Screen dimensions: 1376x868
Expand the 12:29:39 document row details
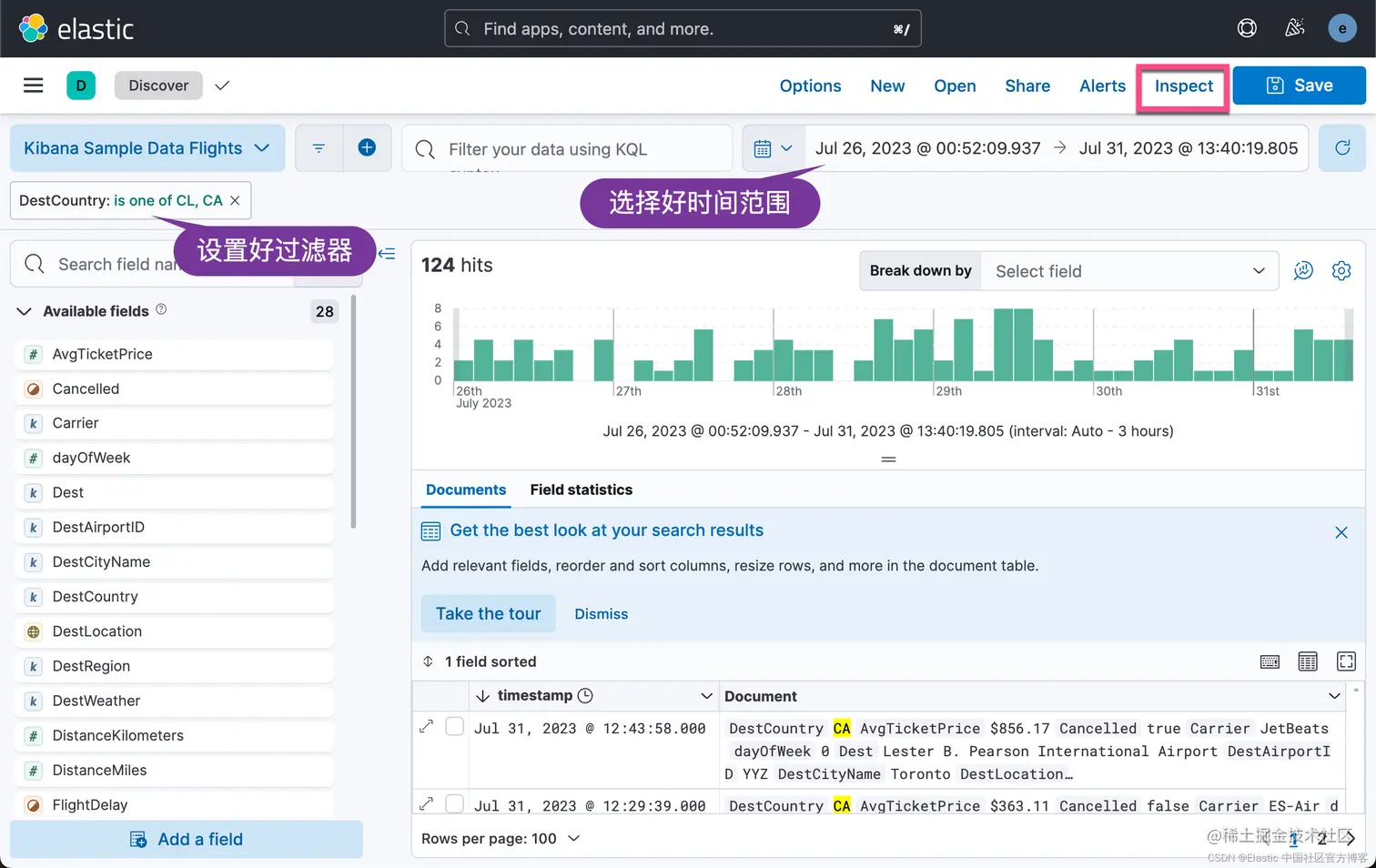pyautogui.click(x=426, y=803)
